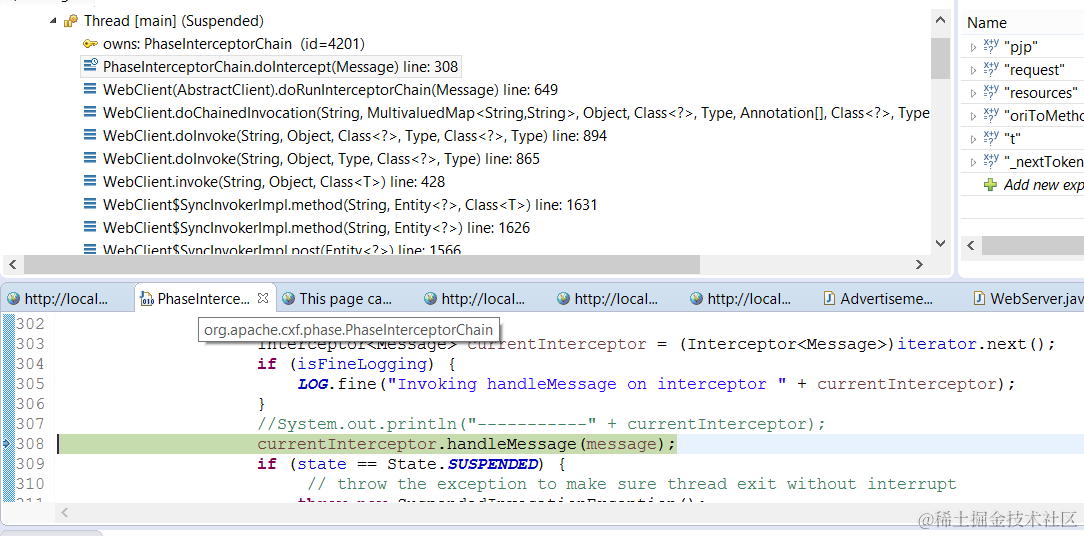This screenshot has height=536, width=1084.
Task: Click stack frame icon beside method line 1626
Action: coord(90,227)
